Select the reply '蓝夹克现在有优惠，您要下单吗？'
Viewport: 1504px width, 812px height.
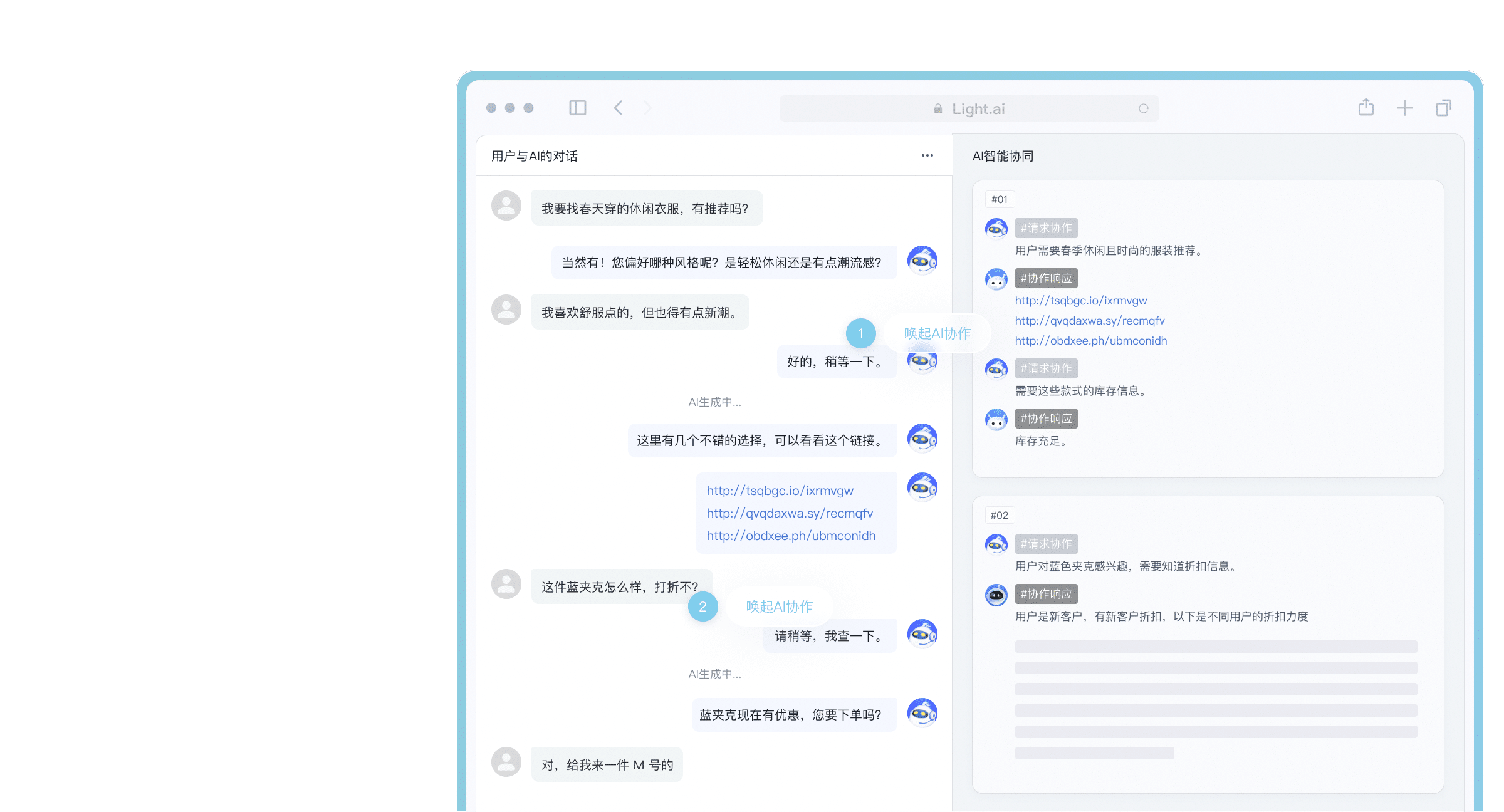click(x=795, y=715)
